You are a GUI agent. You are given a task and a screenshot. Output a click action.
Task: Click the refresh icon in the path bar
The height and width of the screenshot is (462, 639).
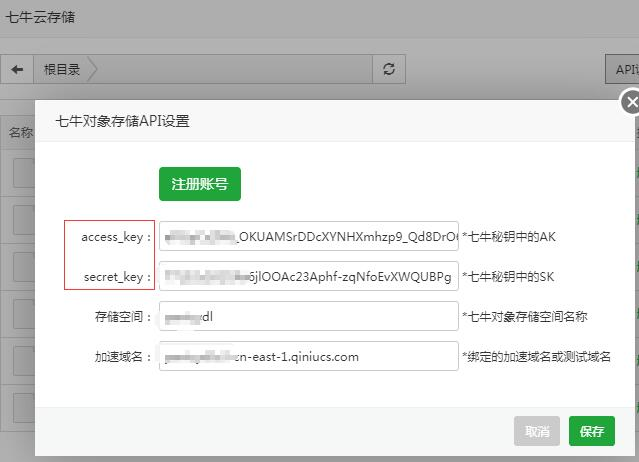388,70
